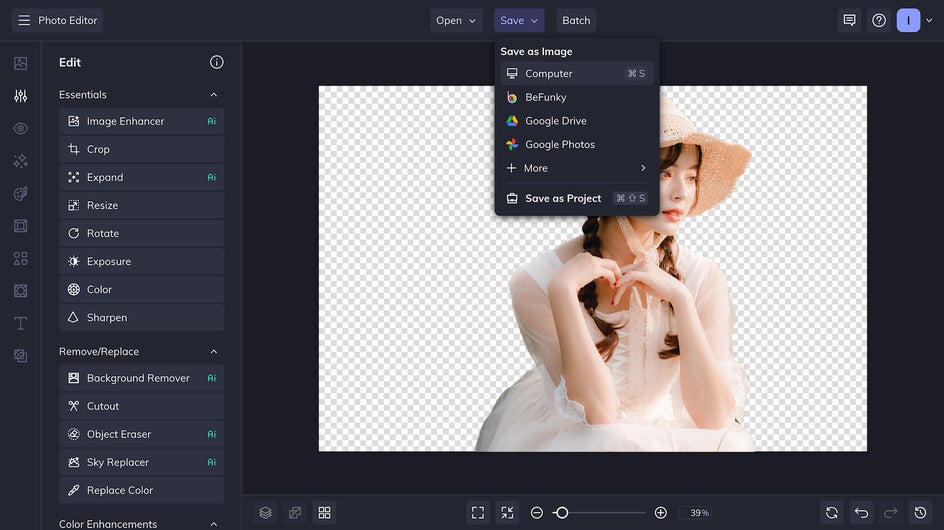Screen dimensions: 944x530
Task: Open the history clock icon
Action: click(x=921, y=512)
